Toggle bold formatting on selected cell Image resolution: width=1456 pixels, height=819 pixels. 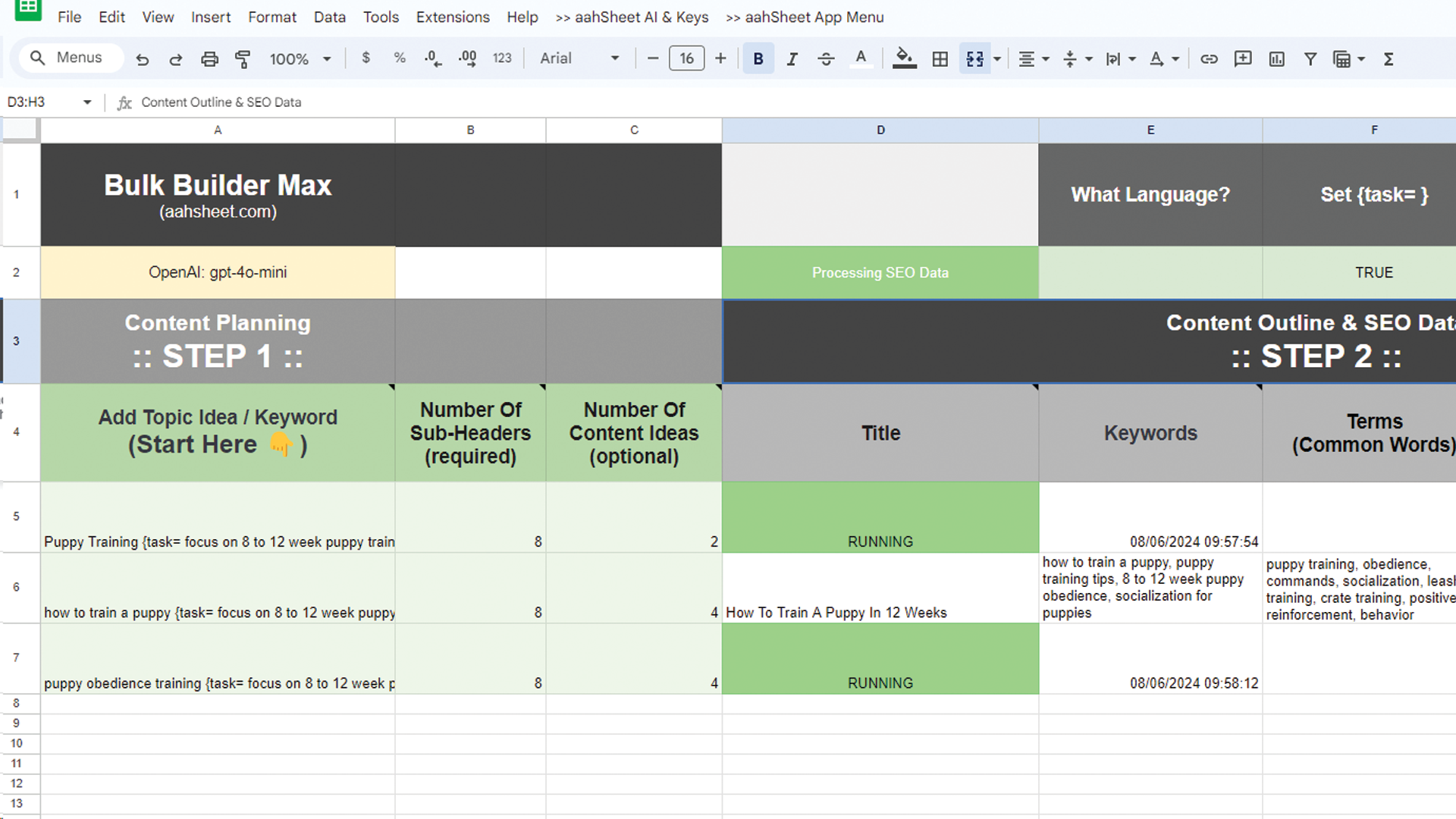[758, 58]
